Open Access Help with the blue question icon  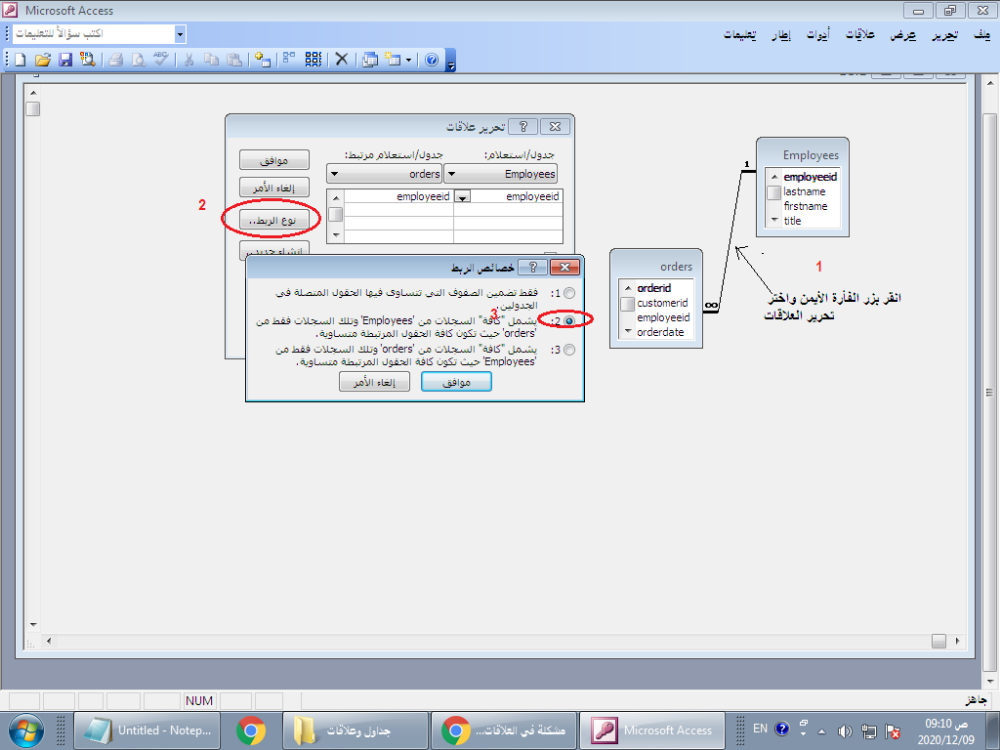pyautogui.click(x=432, y=60)
